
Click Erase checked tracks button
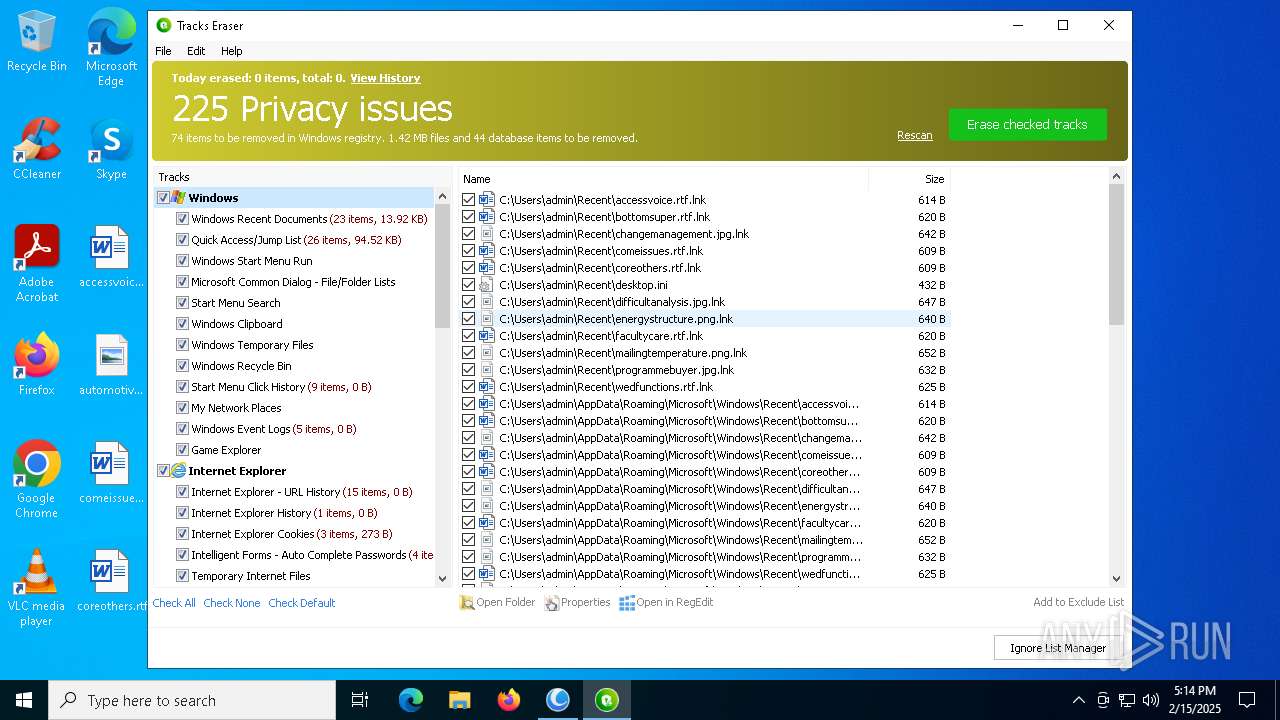tap(1027, 124)
